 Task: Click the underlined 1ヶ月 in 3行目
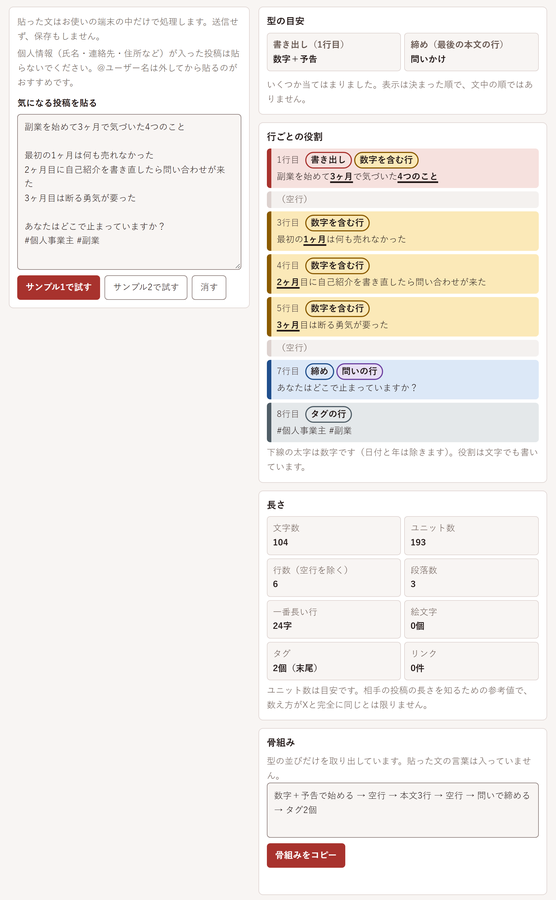click(314, 239)
